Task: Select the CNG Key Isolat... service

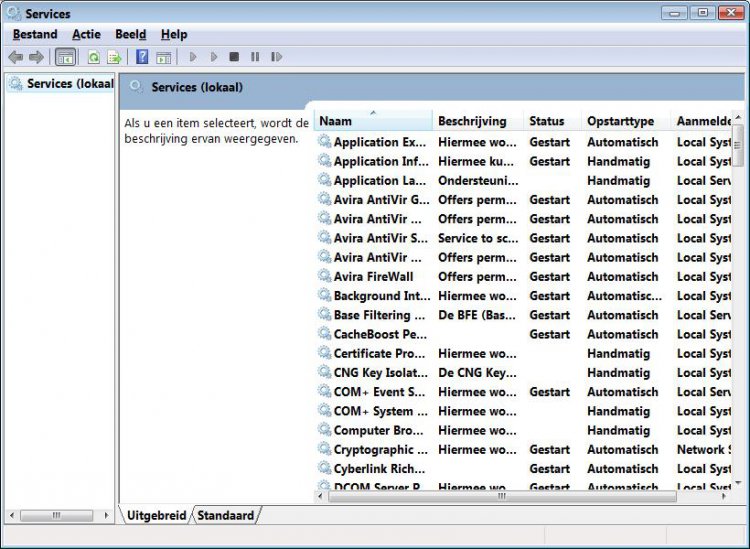Action: point(381,373)
